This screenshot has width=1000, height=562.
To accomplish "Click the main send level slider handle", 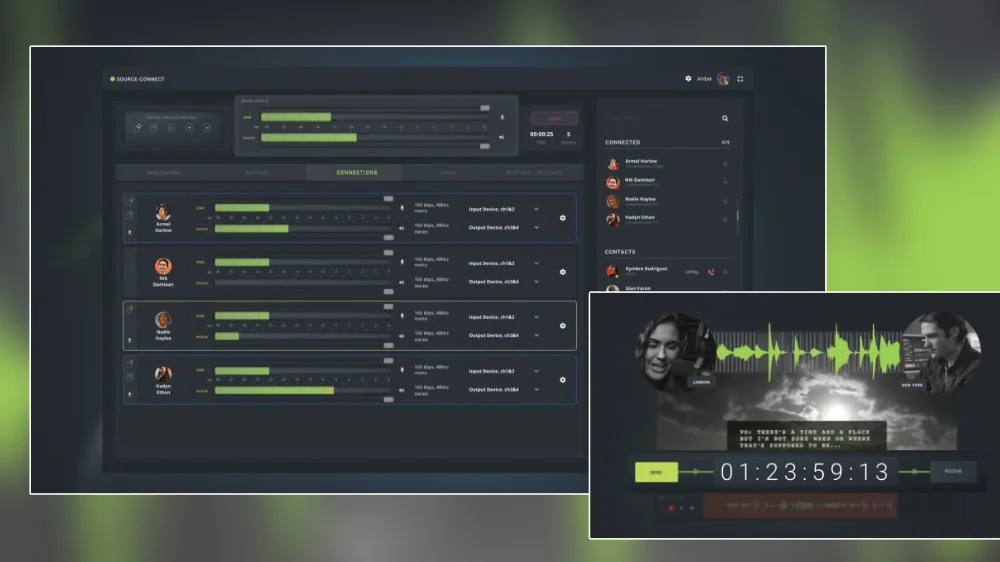I will (485, 108).
